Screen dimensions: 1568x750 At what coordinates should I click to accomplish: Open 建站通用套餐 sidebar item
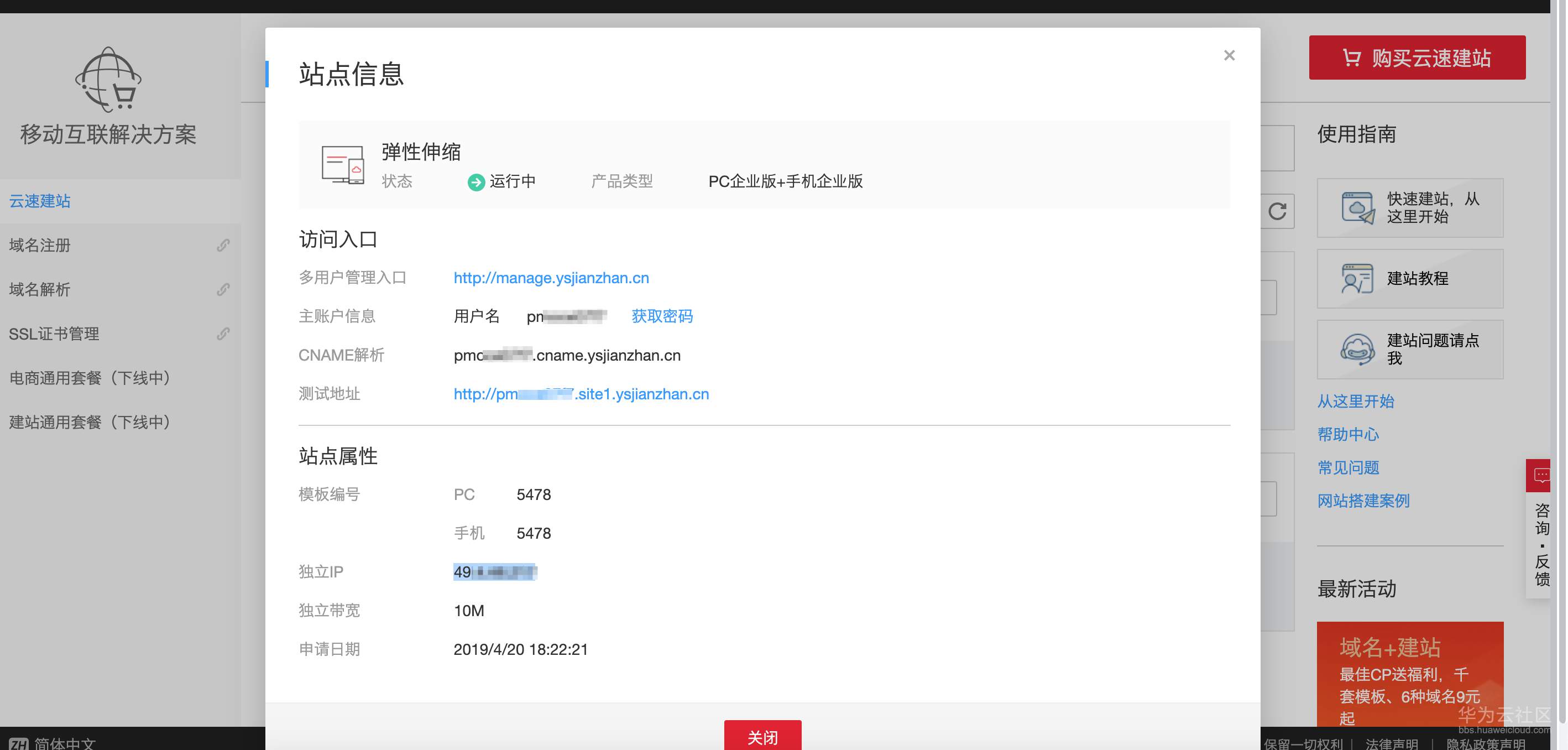point(90,422)
